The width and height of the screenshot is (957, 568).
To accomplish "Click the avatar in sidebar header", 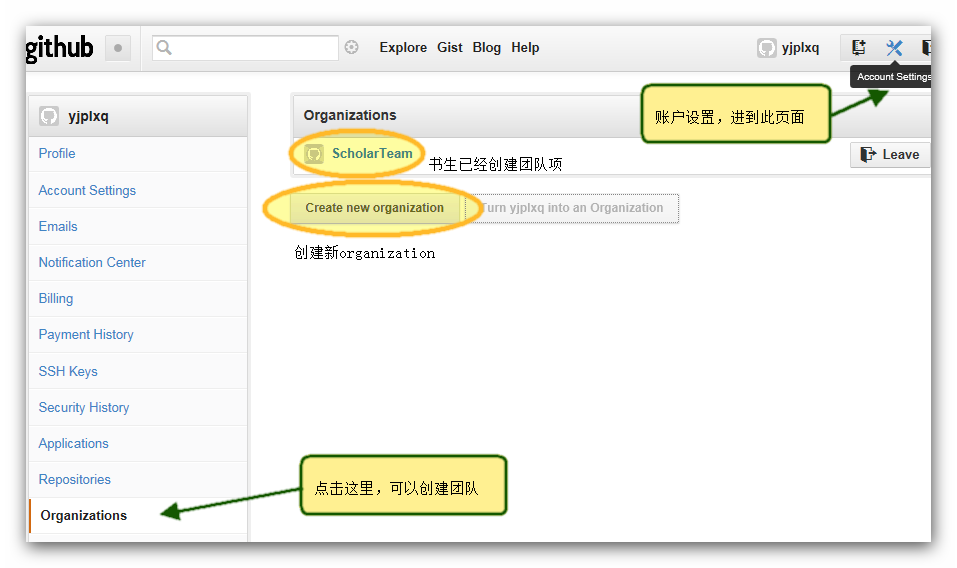I will point(49,116).
